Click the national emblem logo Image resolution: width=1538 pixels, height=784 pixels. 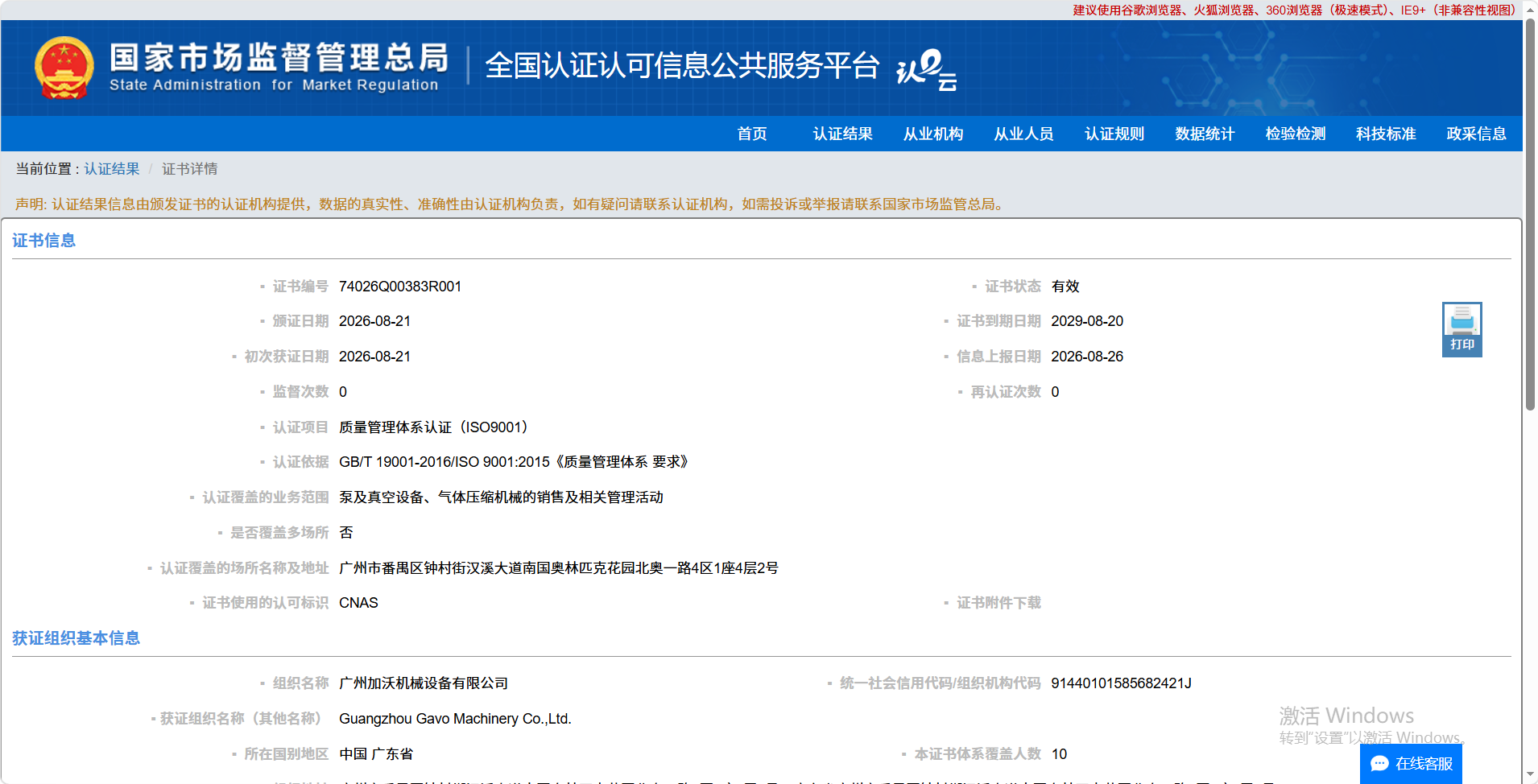pos(64,68)
